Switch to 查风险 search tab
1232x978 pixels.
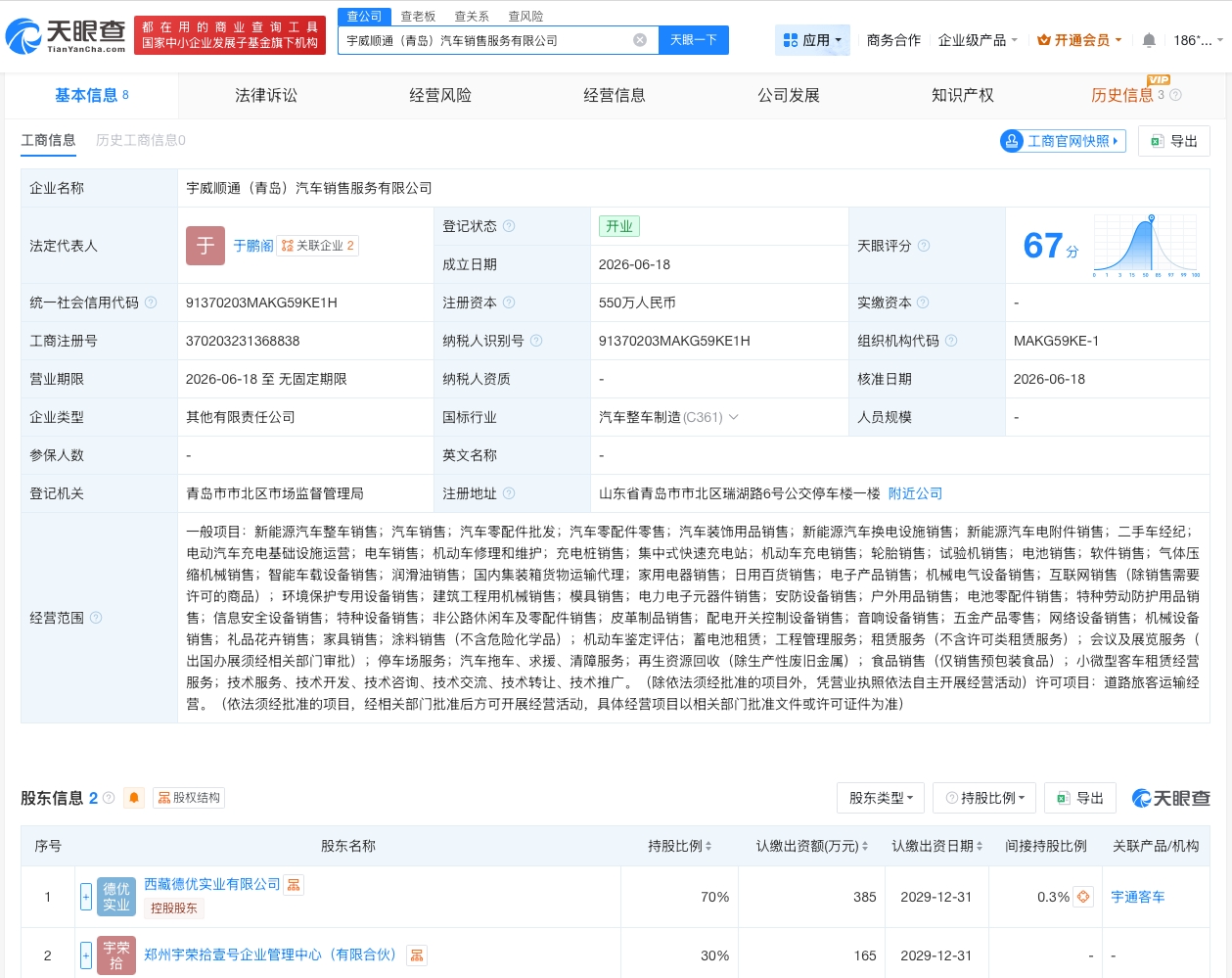coord(525,17)
